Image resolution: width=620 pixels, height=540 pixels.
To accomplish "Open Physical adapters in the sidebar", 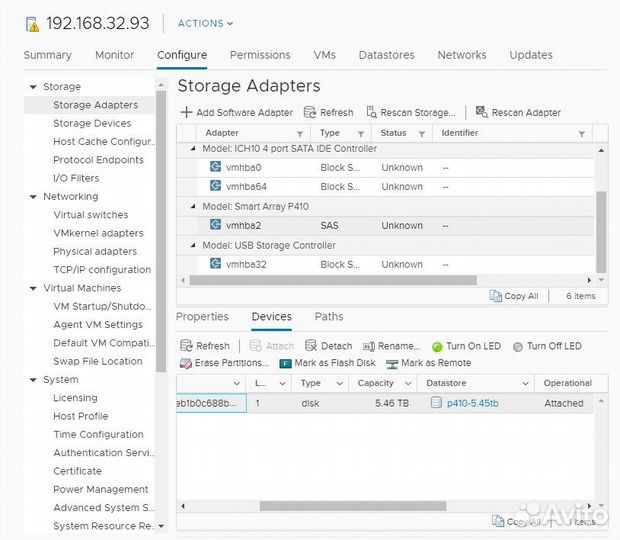I will coord(95,251).
